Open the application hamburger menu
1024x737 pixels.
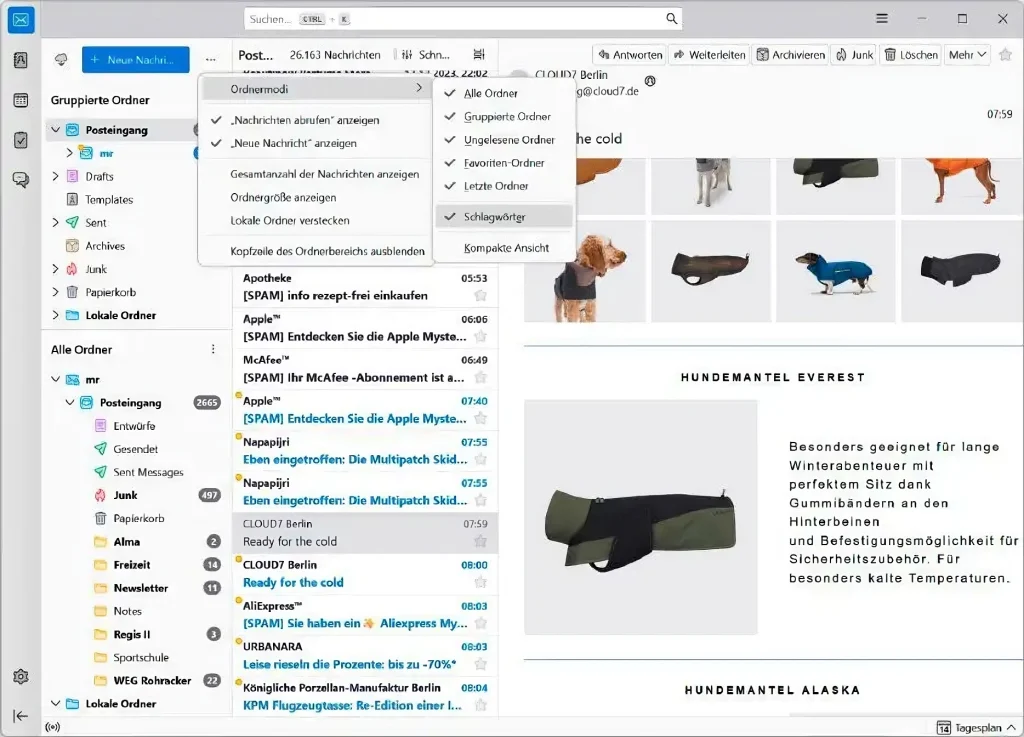point(881,18)
